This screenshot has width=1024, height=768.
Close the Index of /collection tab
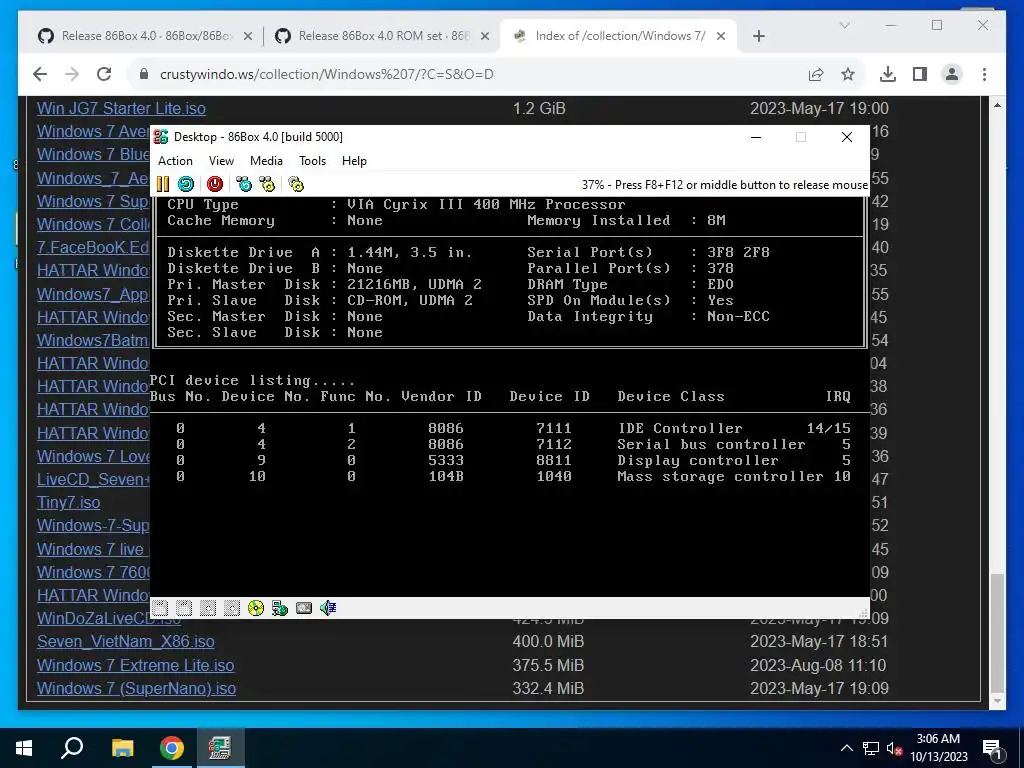(721, 37)
